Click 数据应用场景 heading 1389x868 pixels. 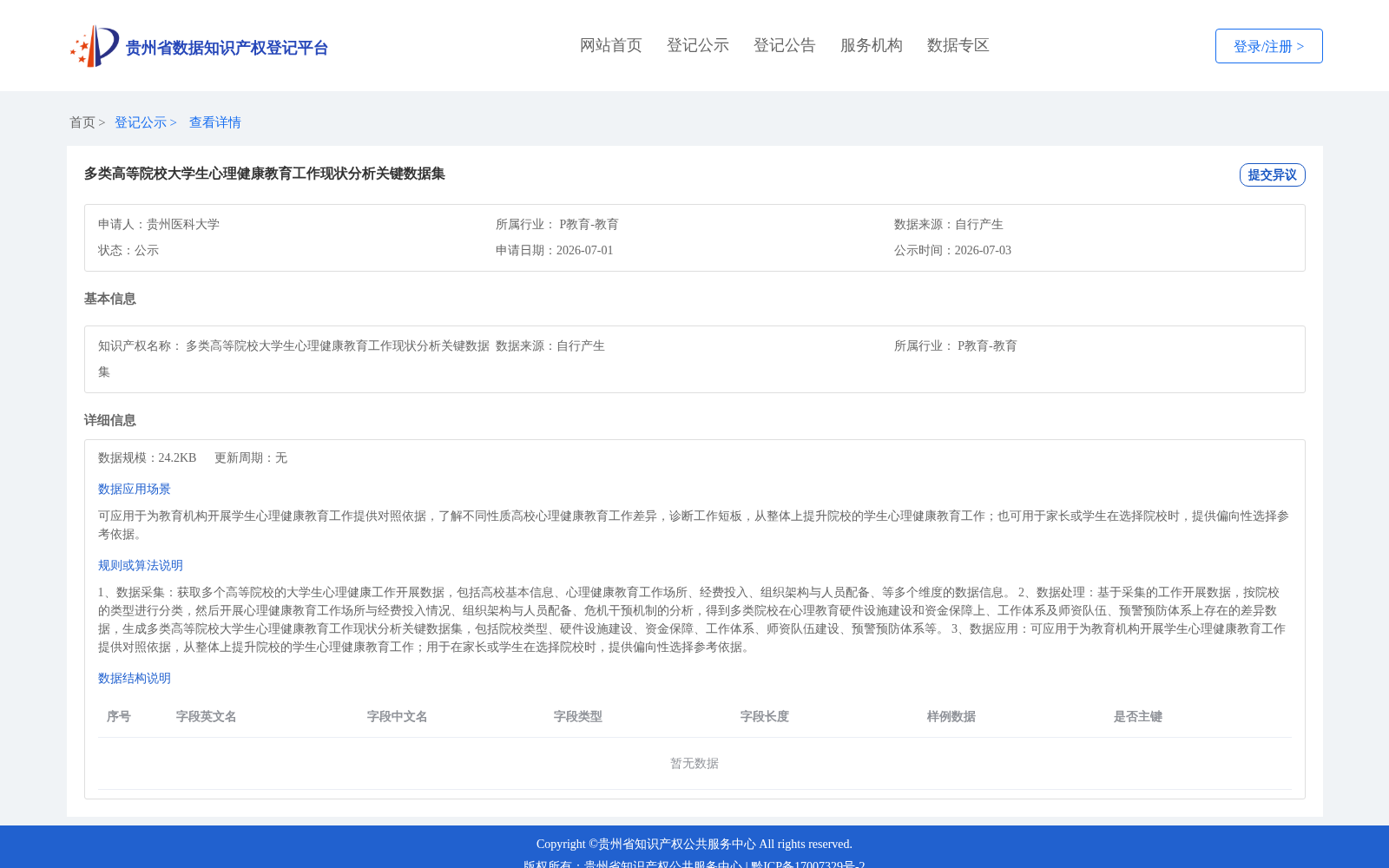click(x=135, y=489)
